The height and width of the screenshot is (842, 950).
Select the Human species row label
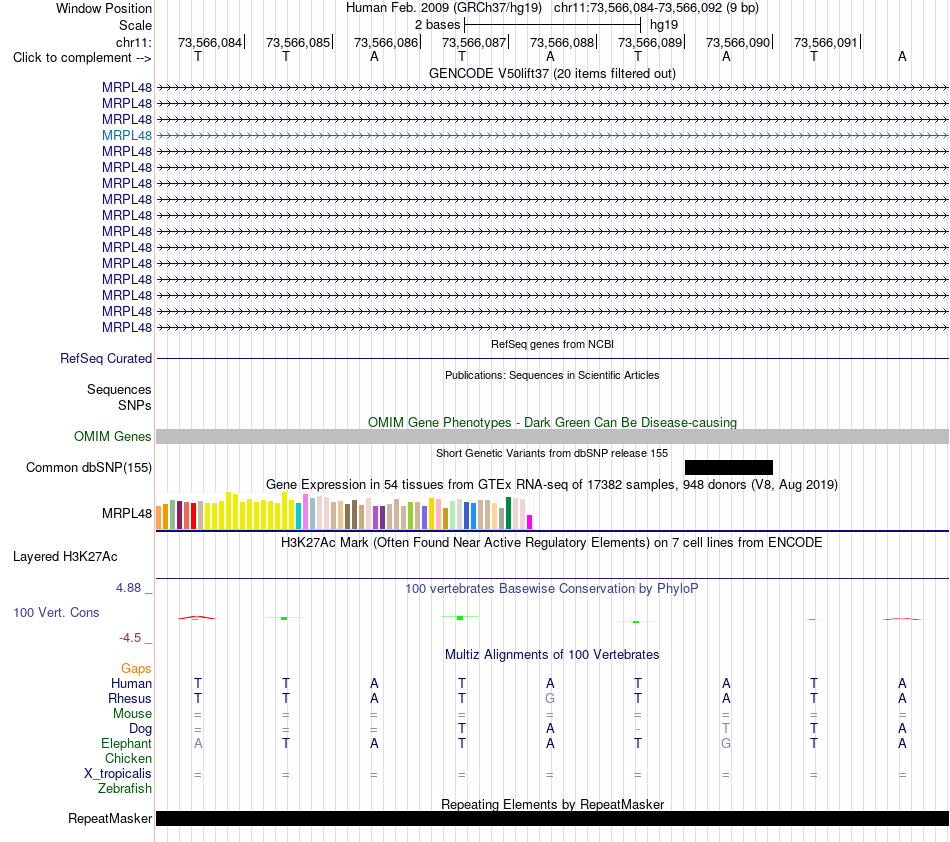pyautogui.click(x=131, y=683)
